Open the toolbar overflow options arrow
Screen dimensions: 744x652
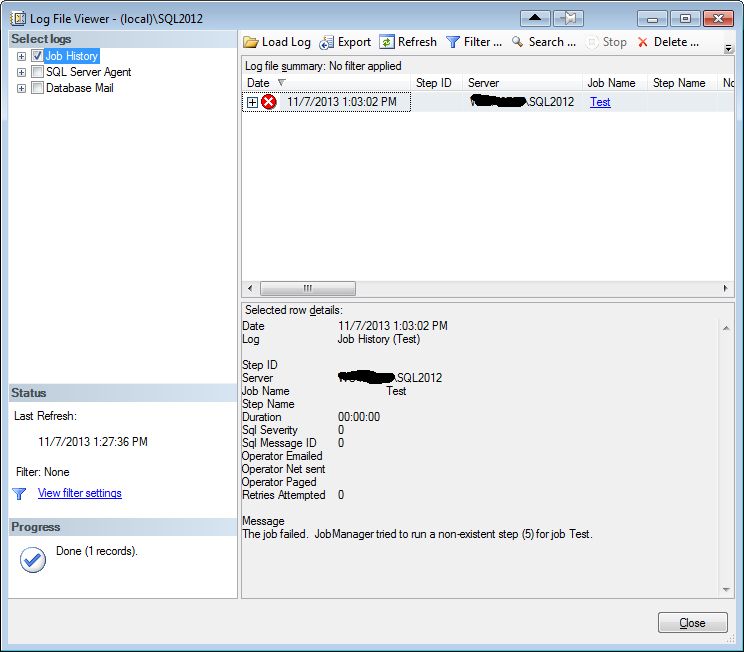728,48
